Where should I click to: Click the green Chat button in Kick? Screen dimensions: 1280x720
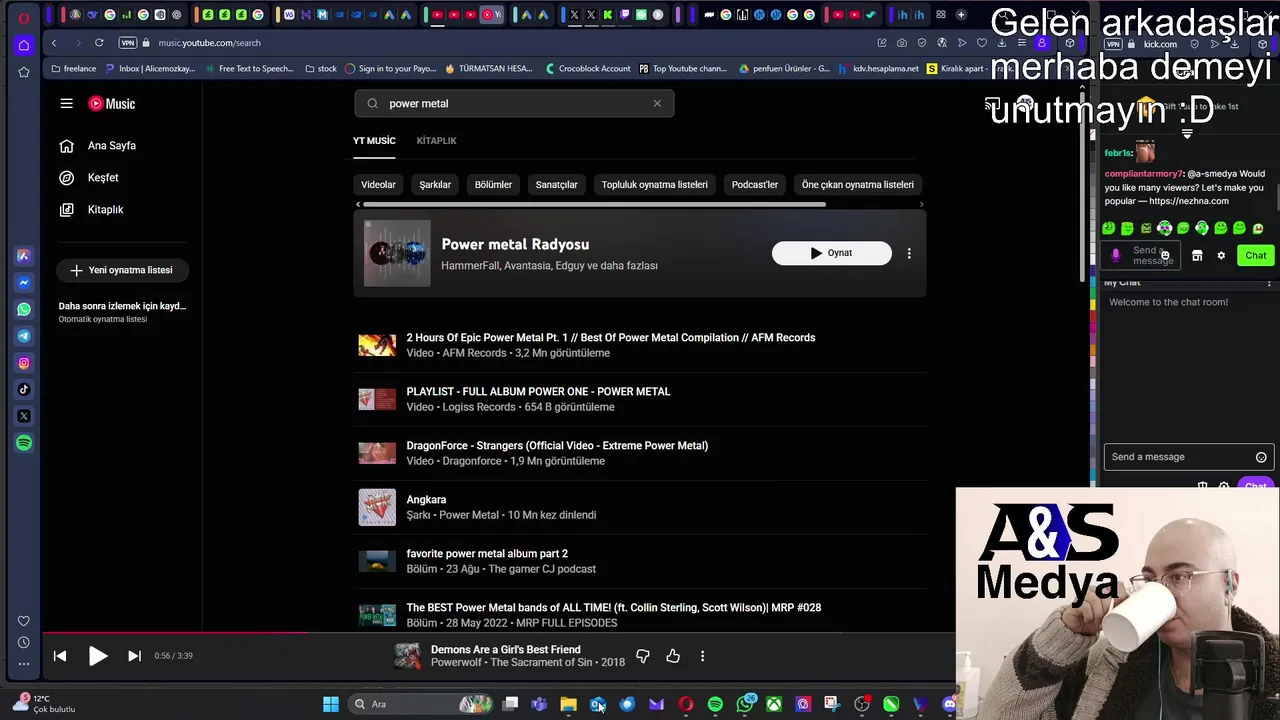(1255, 255)
